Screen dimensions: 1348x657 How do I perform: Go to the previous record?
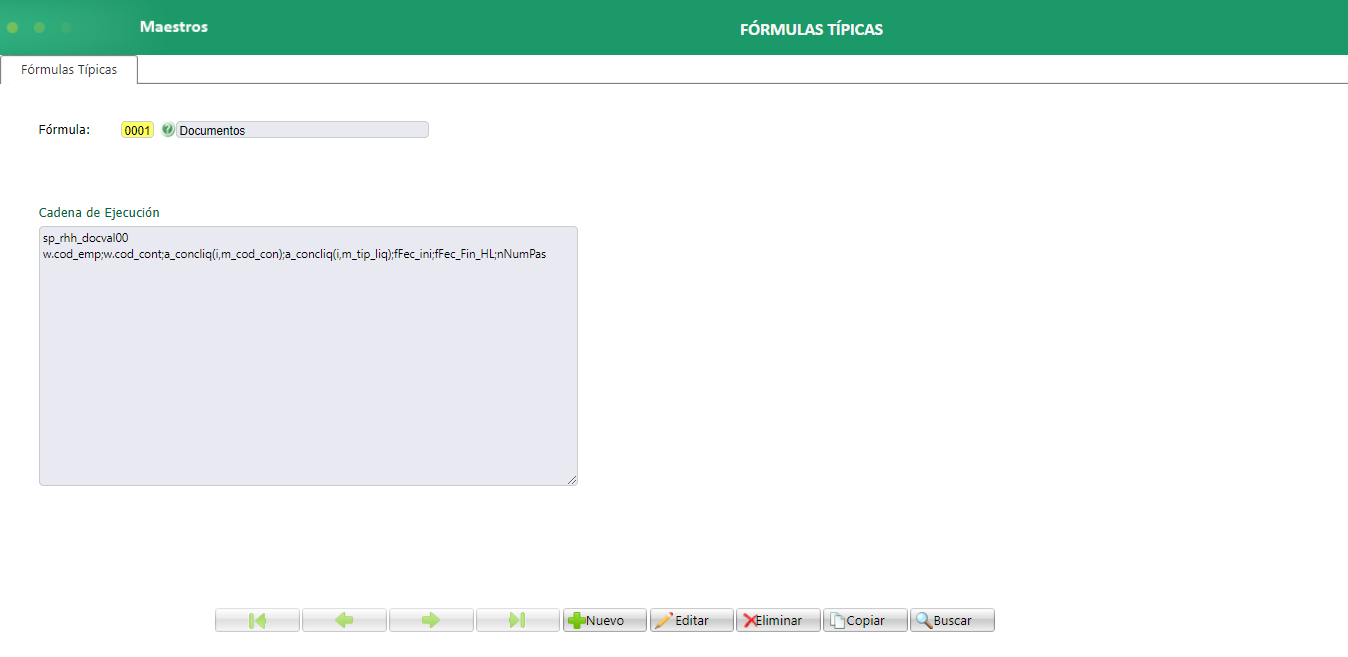point(344,620)
